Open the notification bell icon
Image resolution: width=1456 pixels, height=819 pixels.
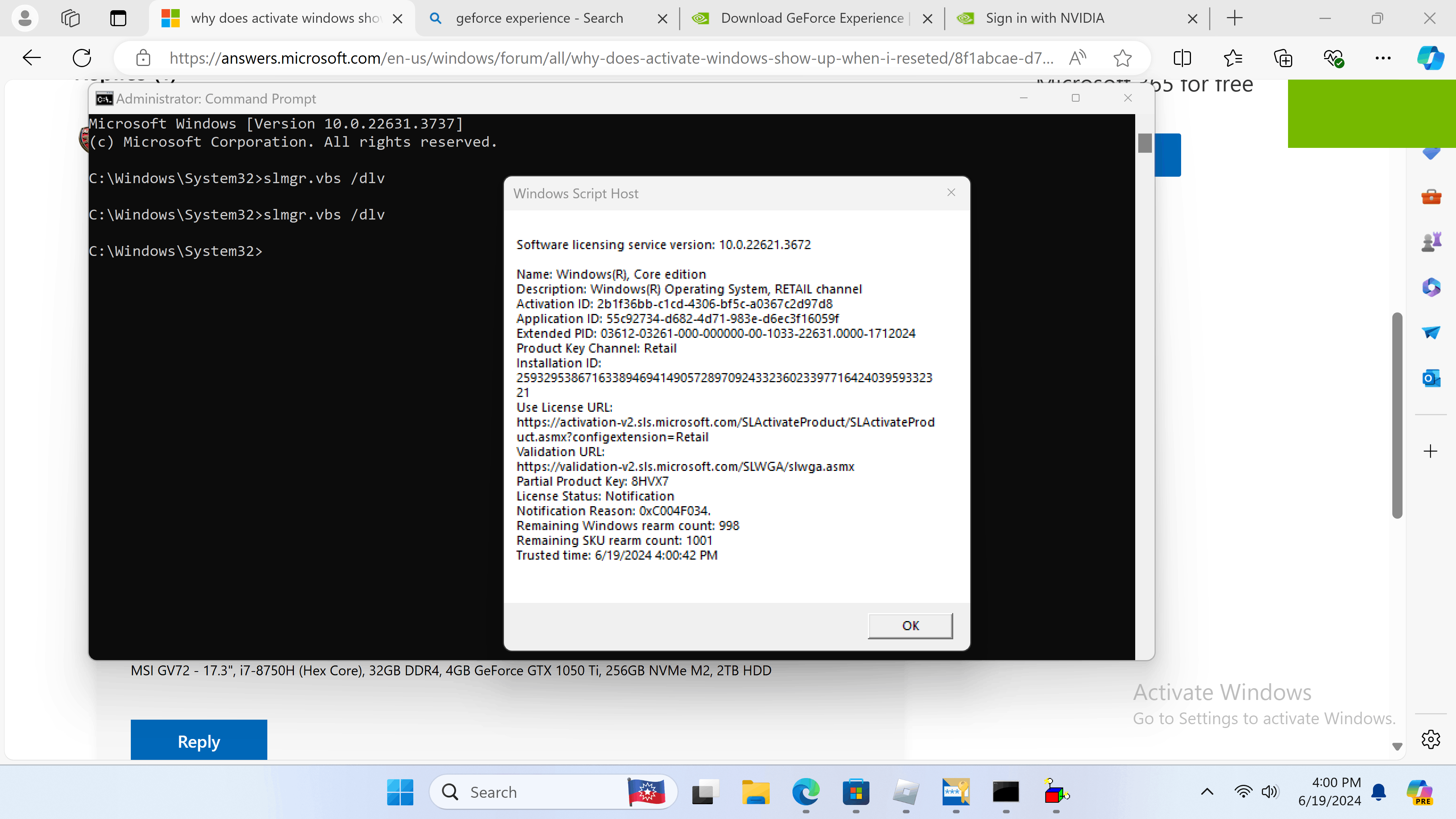1379,792
